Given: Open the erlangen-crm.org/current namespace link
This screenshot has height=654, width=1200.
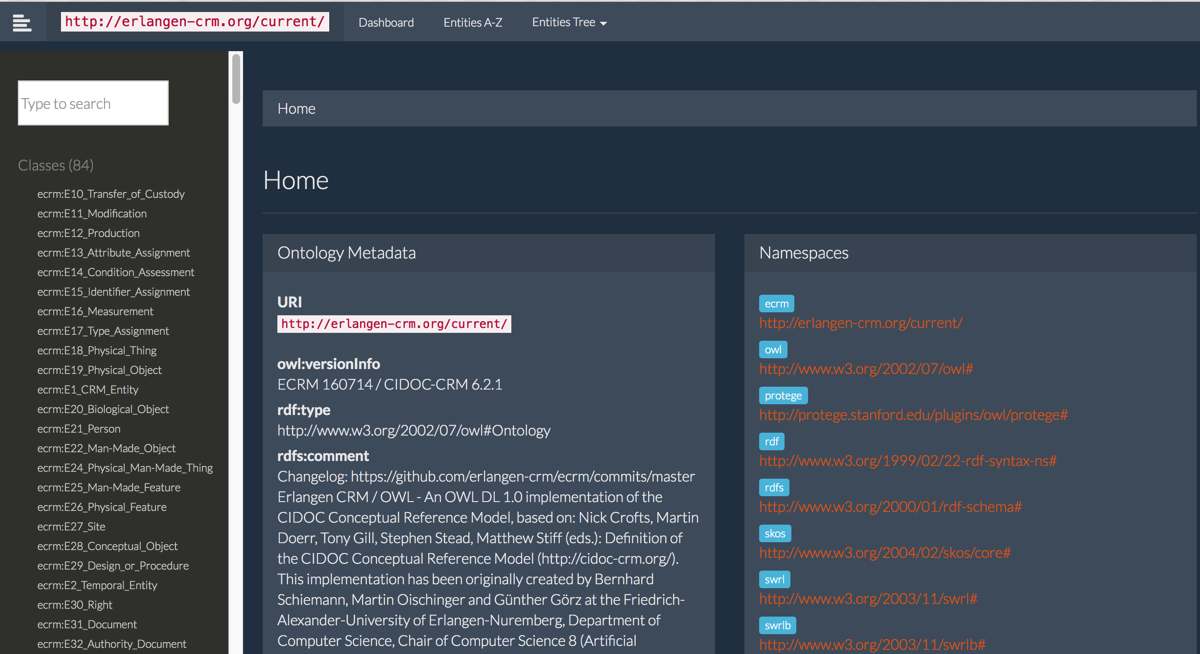Looking at the screenshot, I should tap(860, 323).
